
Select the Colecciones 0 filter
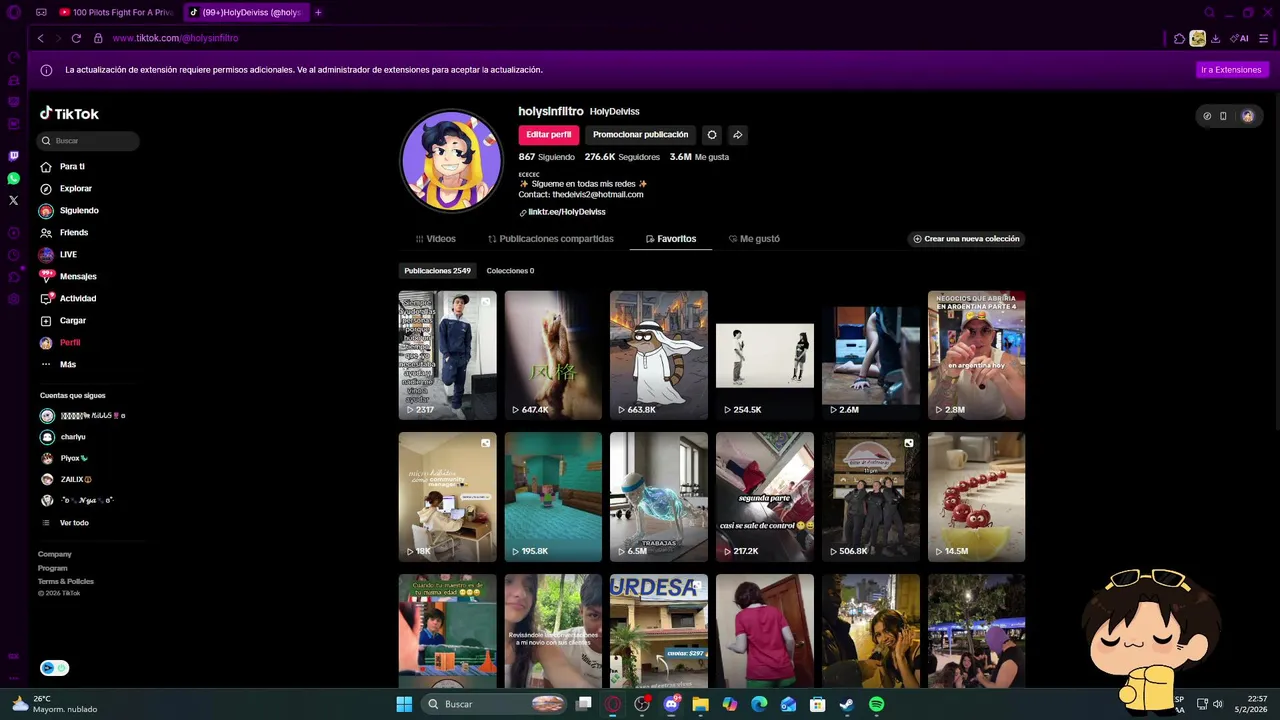[510, 271]
